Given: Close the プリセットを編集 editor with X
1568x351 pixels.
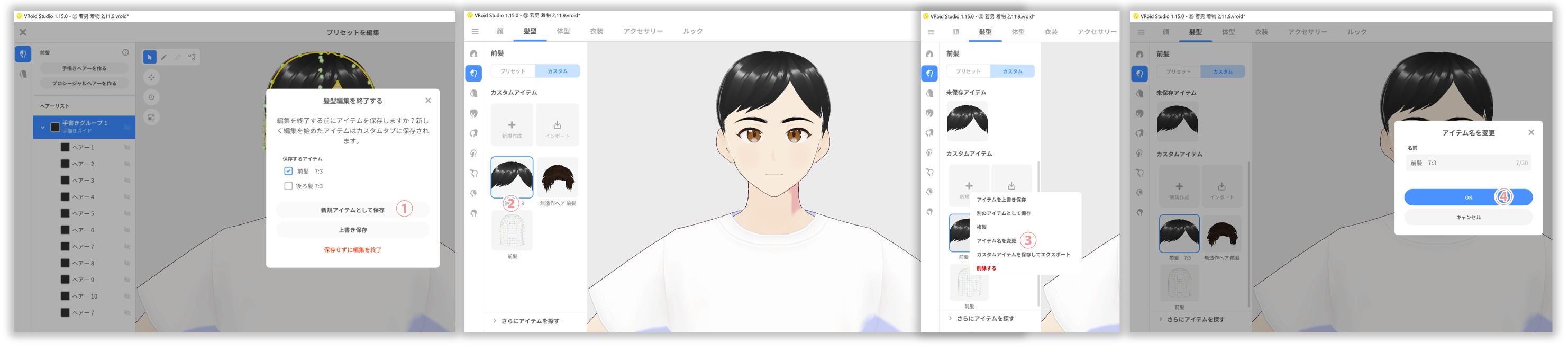Looking at the screenshot, I should [x=23, y=32].
